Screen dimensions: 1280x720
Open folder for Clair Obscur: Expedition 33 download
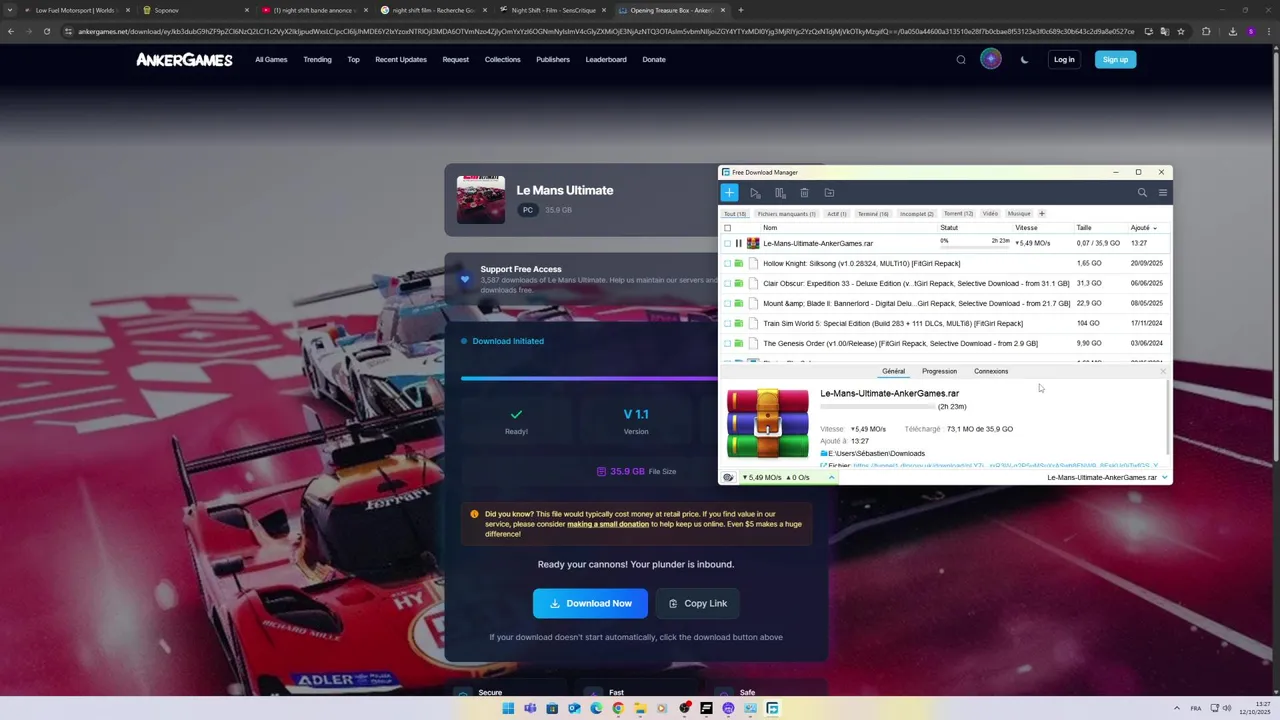(739, 283)
